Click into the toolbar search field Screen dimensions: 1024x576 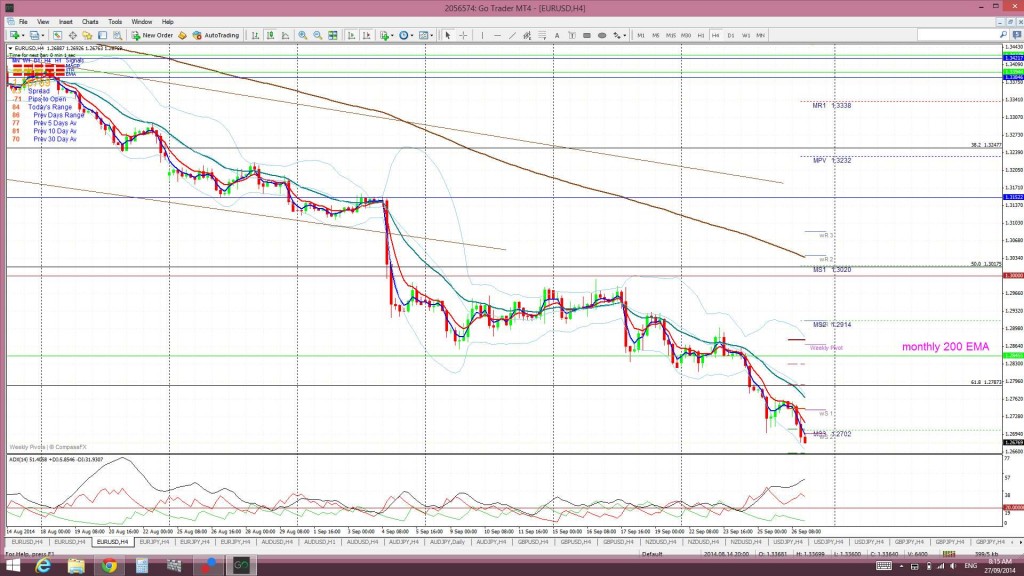click(957, 35)
